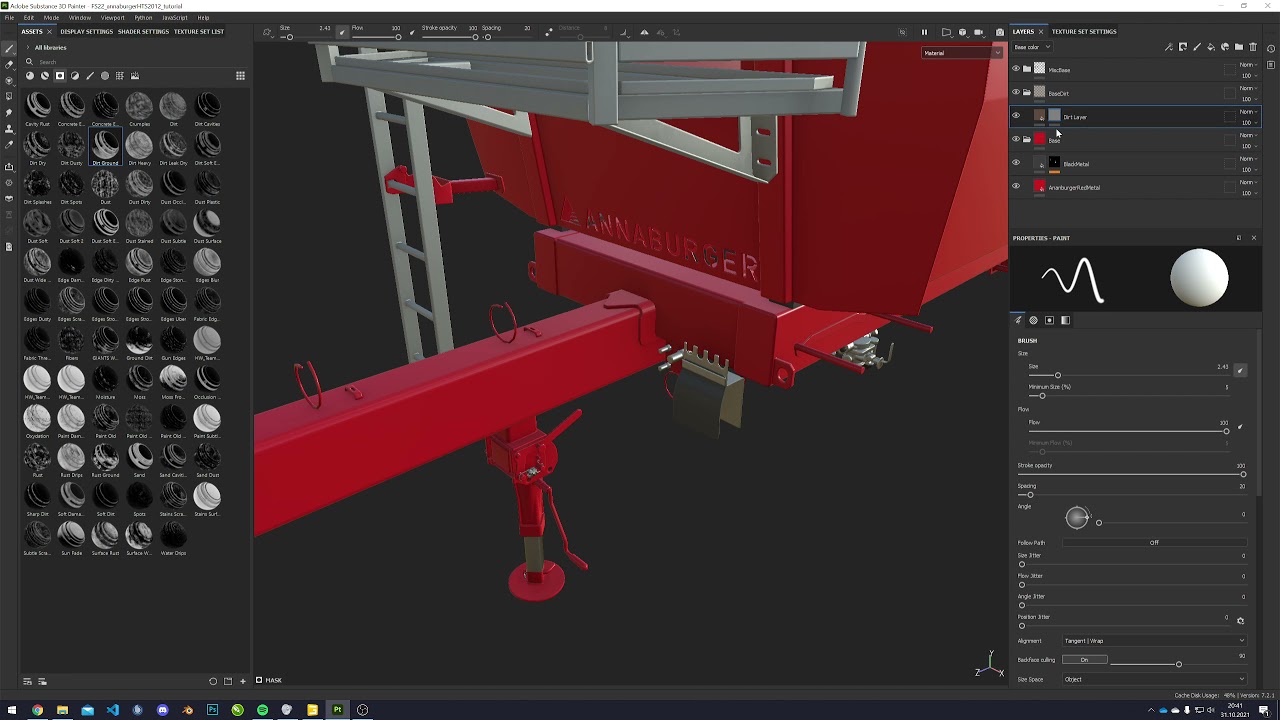
Task: Hide the Dirt Layer
Action: click(x=1016, y=116)
